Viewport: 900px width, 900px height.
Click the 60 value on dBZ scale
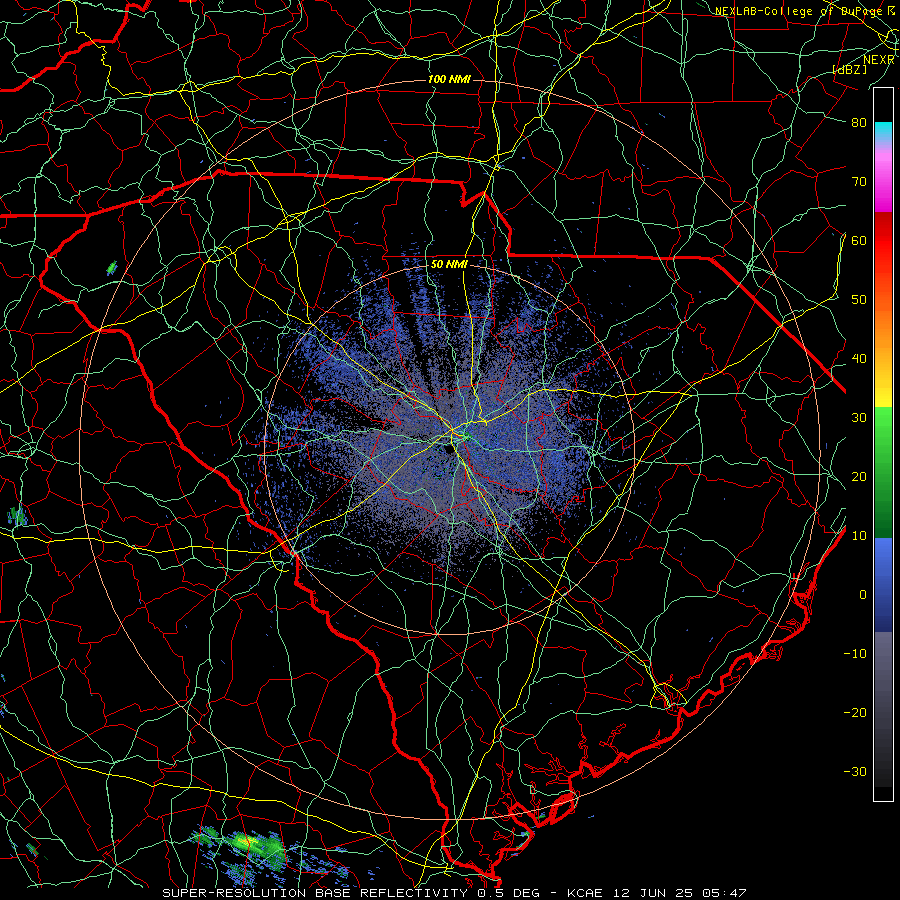click(859, 240)
